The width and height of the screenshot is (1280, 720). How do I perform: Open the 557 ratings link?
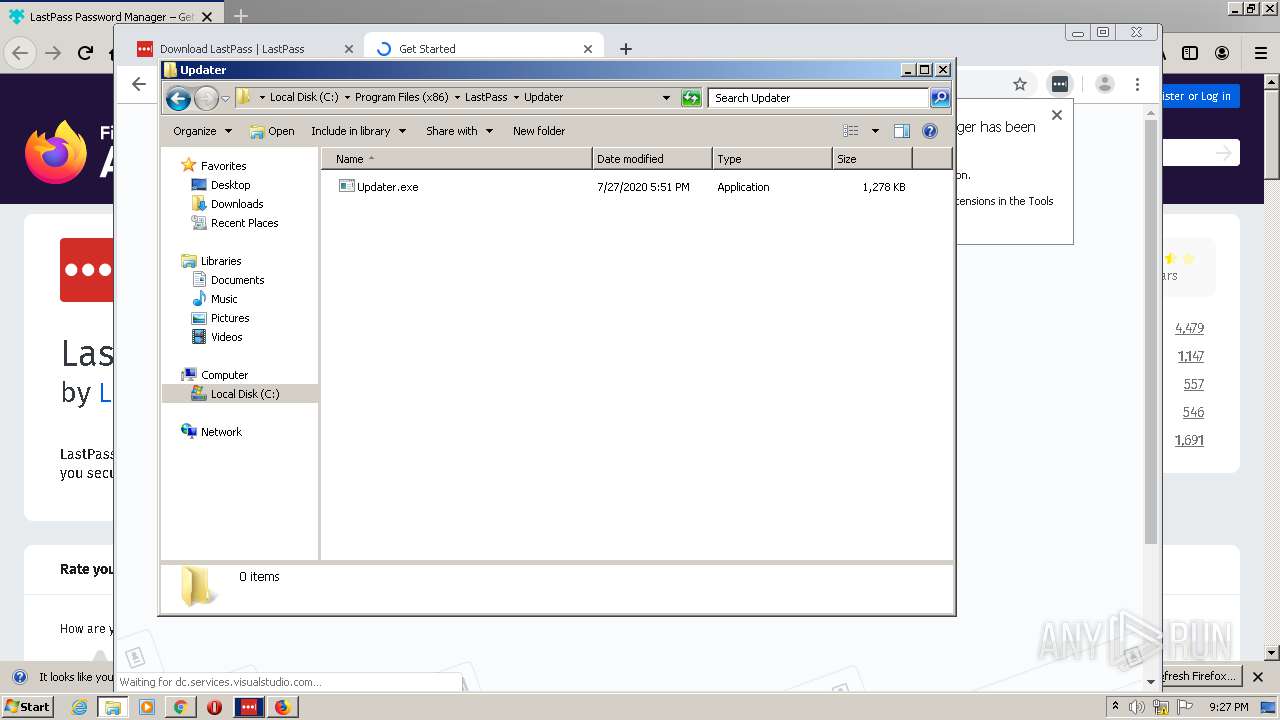pos(1194,384)
